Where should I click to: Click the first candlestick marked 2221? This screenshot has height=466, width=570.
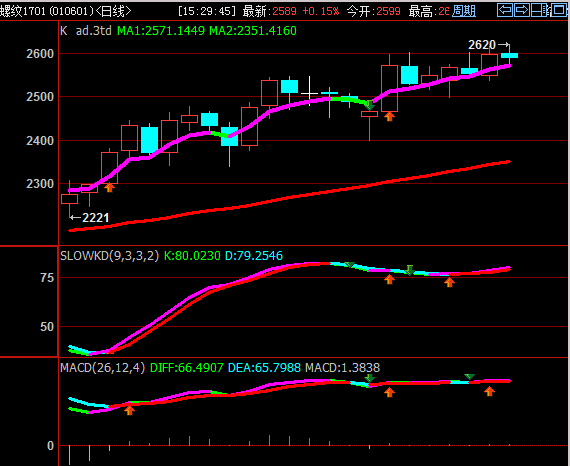(x=69, y=199)
